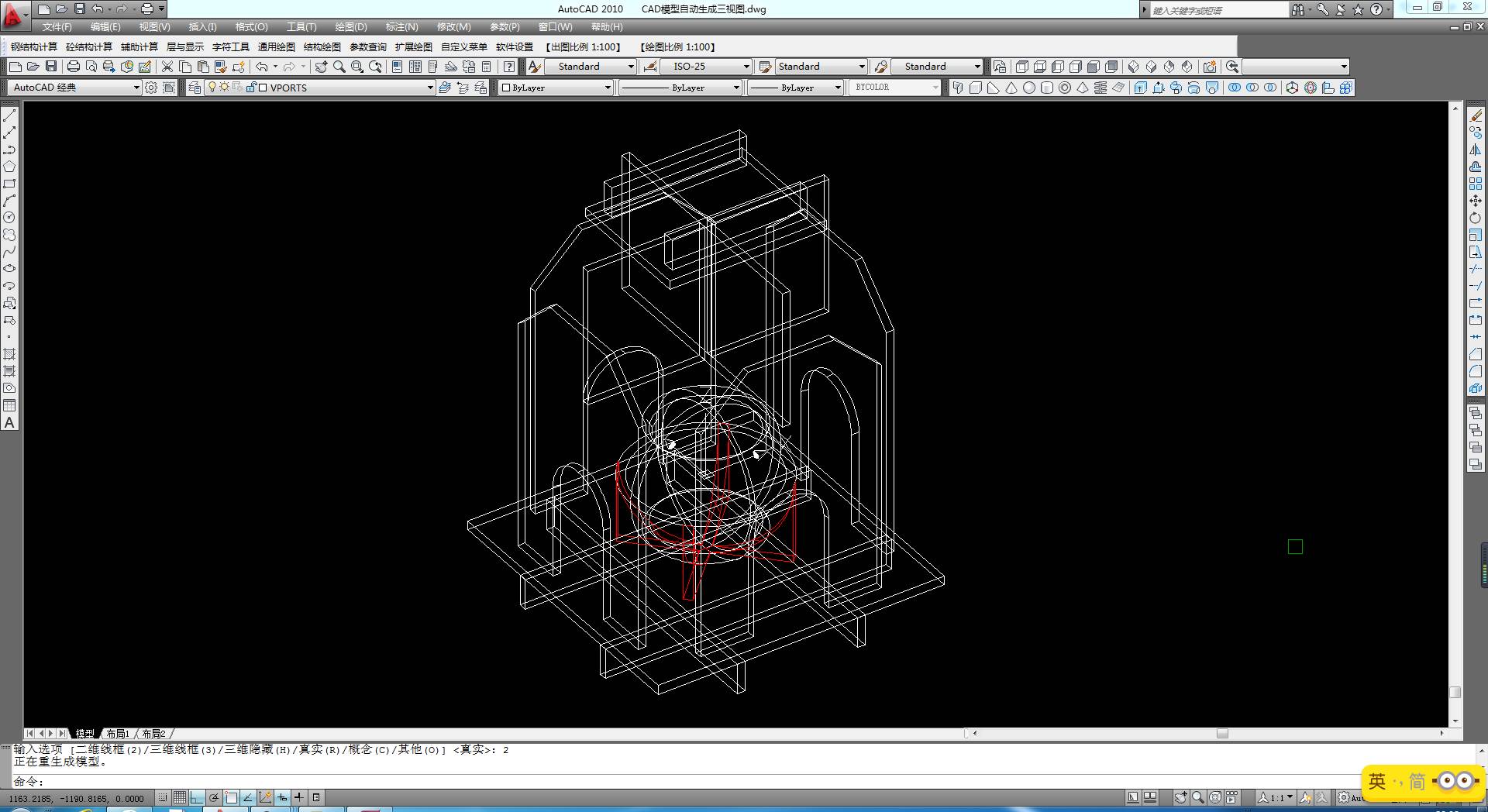
Task: Select the Erase tool in Modify toolbar
Action: pyautogui.click(x=1476, y=115)
